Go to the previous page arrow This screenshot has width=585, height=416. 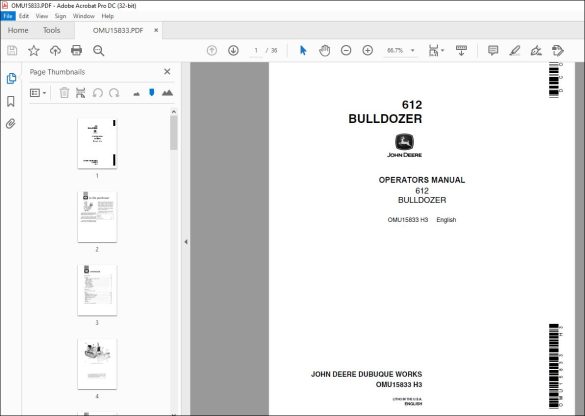pos(212,50)
